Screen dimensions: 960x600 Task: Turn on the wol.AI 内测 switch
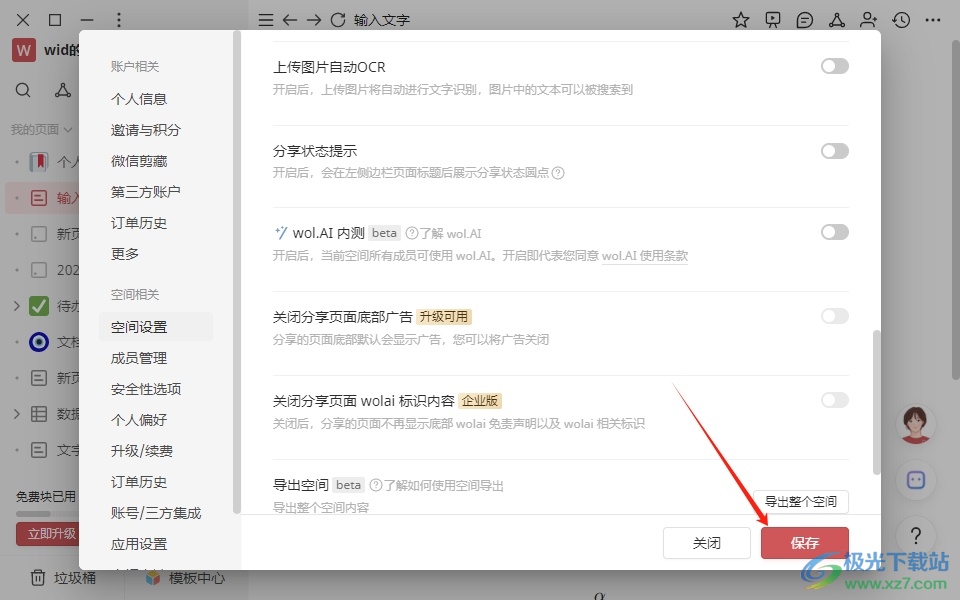click(834, 232)
